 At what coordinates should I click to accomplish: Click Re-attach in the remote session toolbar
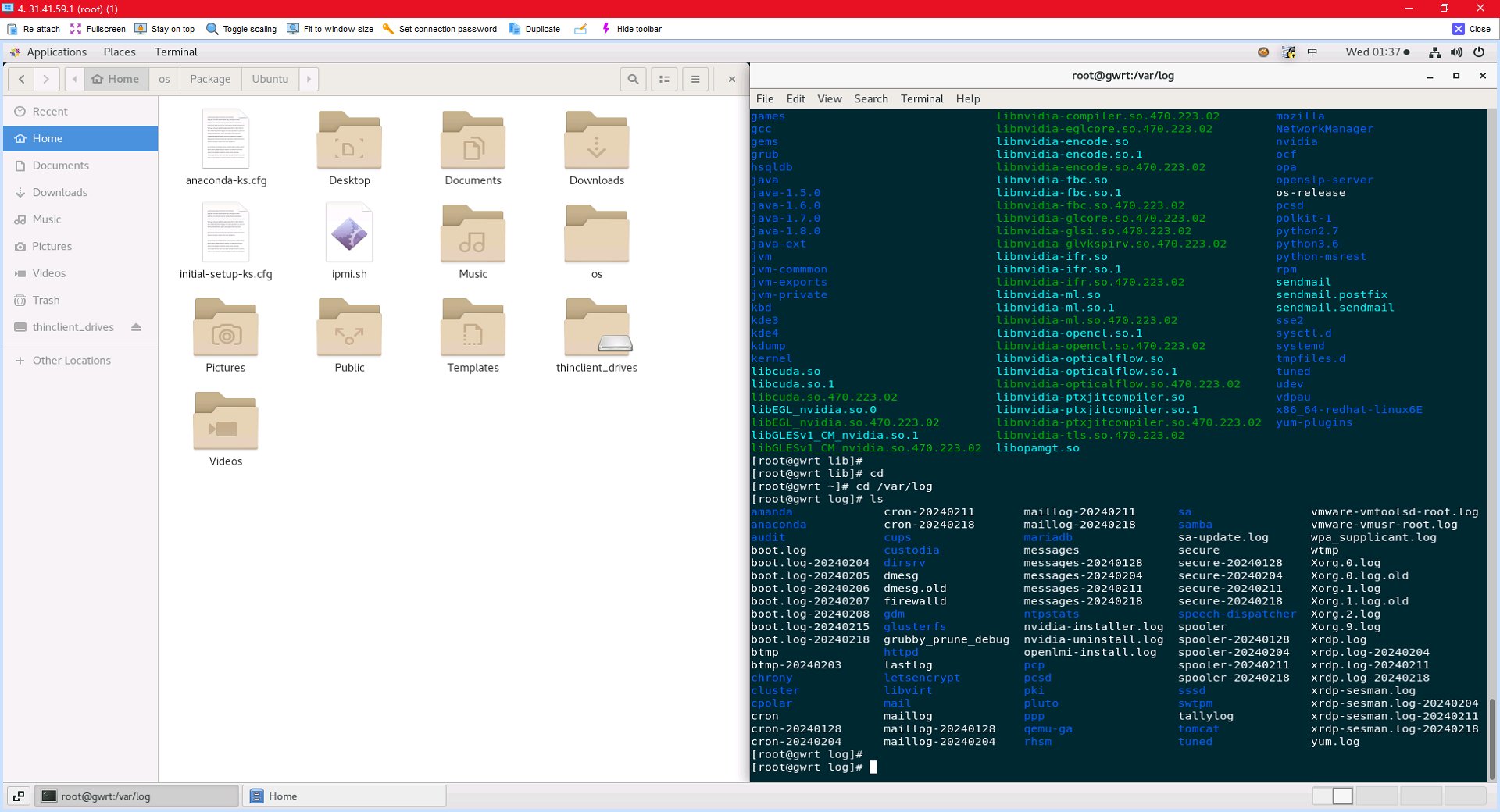tap(34, 29)
